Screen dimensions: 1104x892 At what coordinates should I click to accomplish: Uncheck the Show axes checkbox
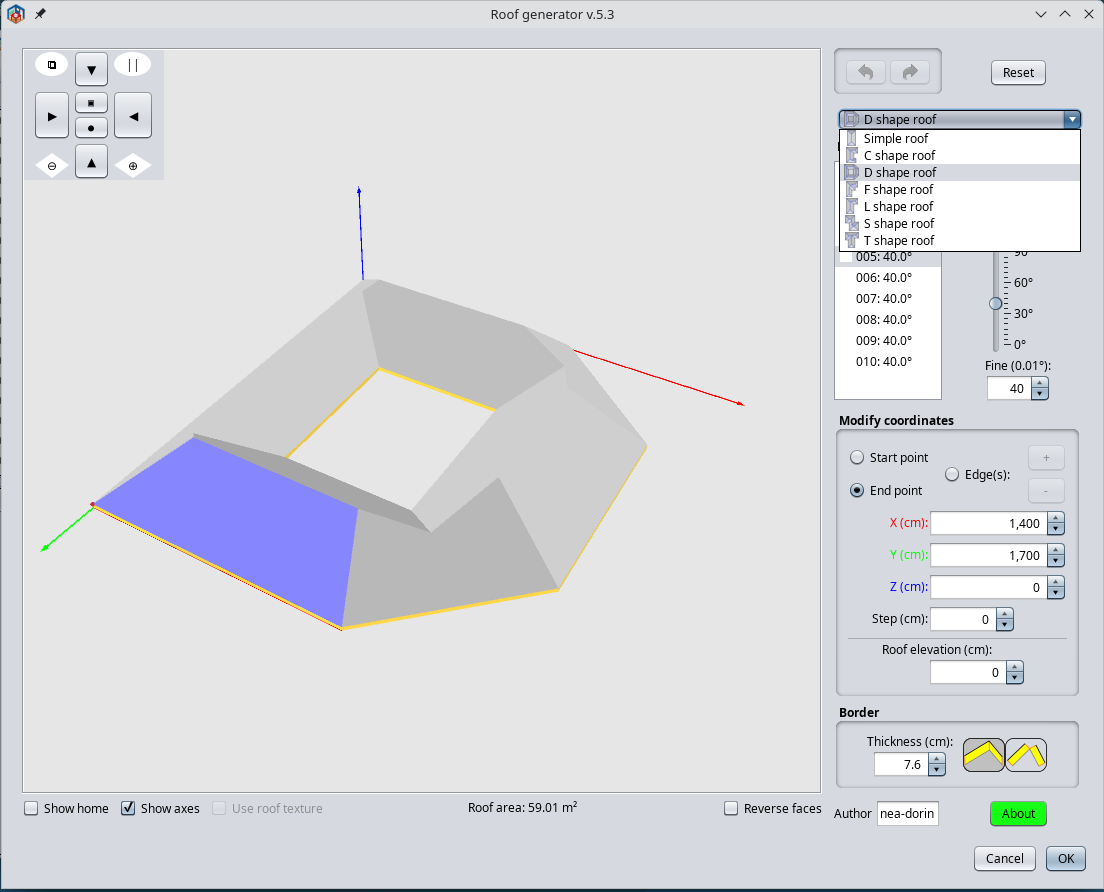coord(128,808)
